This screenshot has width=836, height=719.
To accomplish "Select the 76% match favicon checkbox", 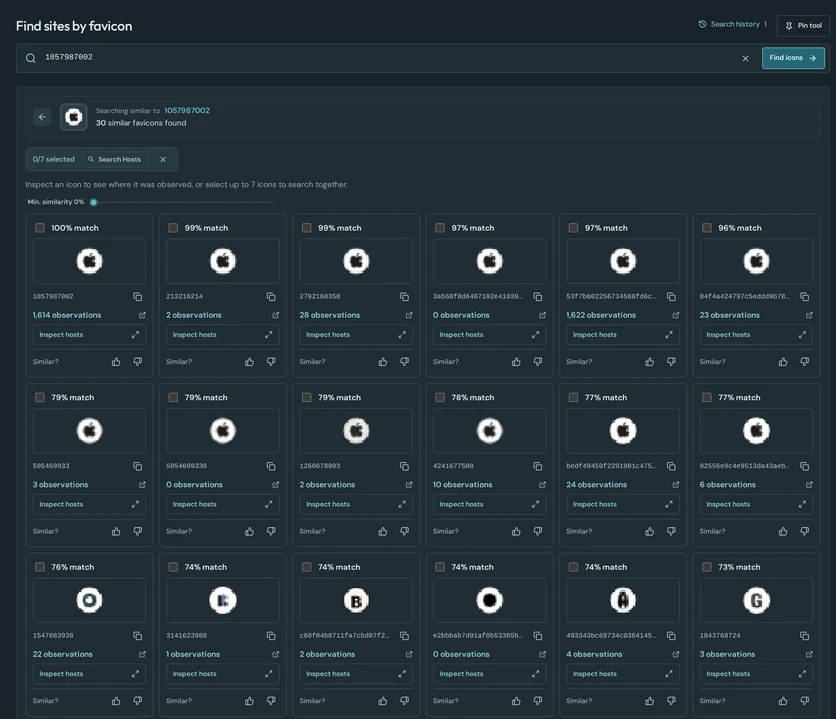I will tap(39, 567).
